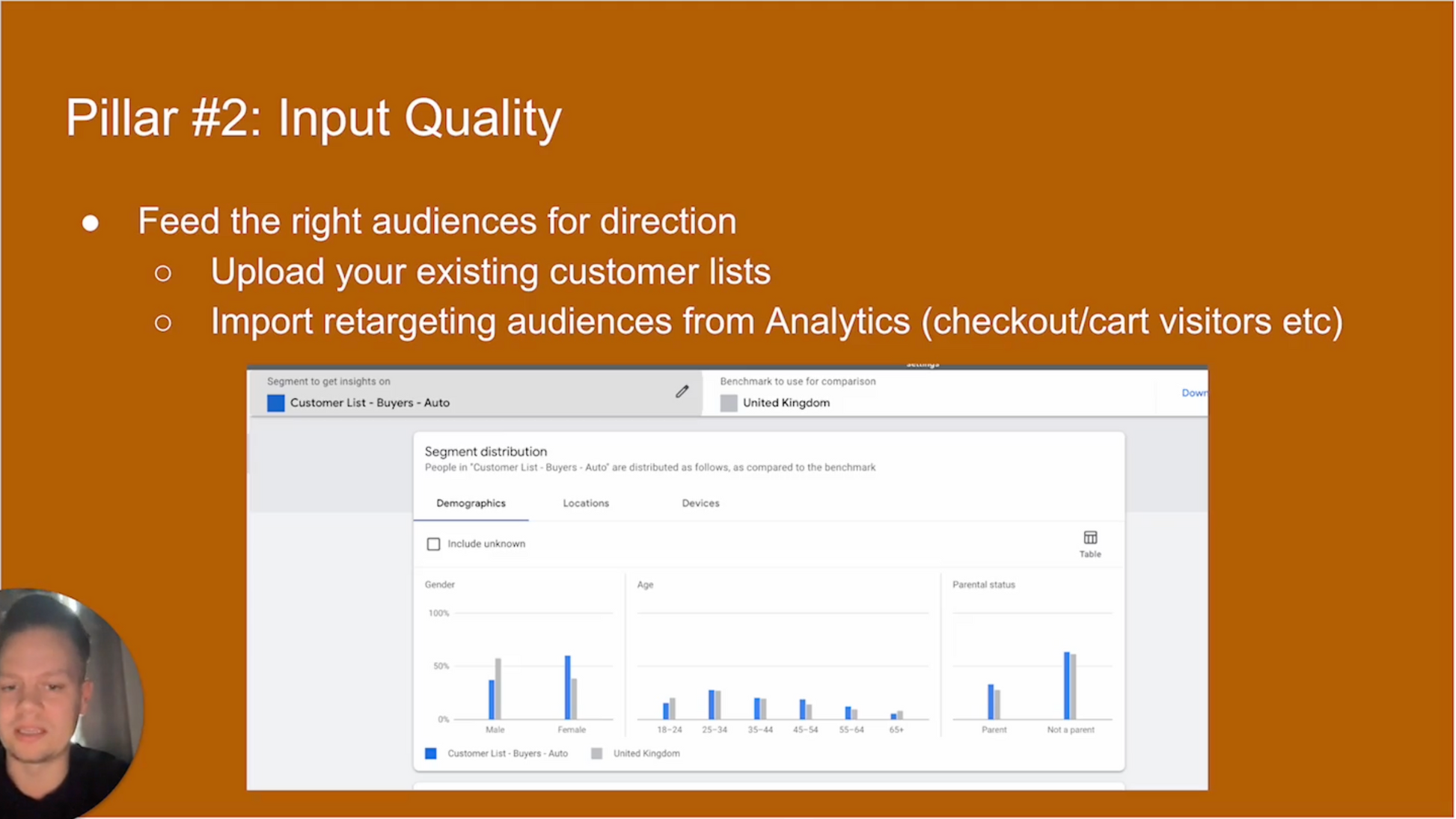
Task: Open the Customer List - Buyers - Auto segment selector
Action: [370, 403]
